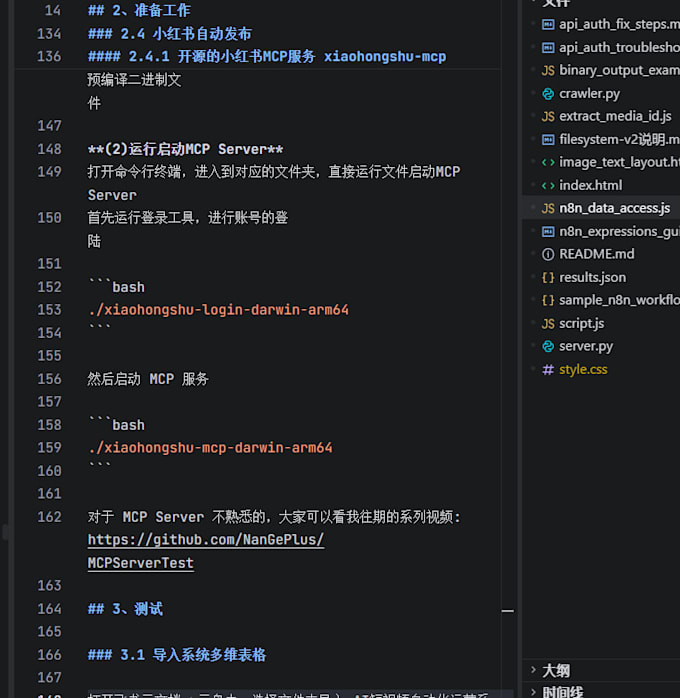Click the Python icon beside crawler.py
680x698 pixels.
coord(548,93)
